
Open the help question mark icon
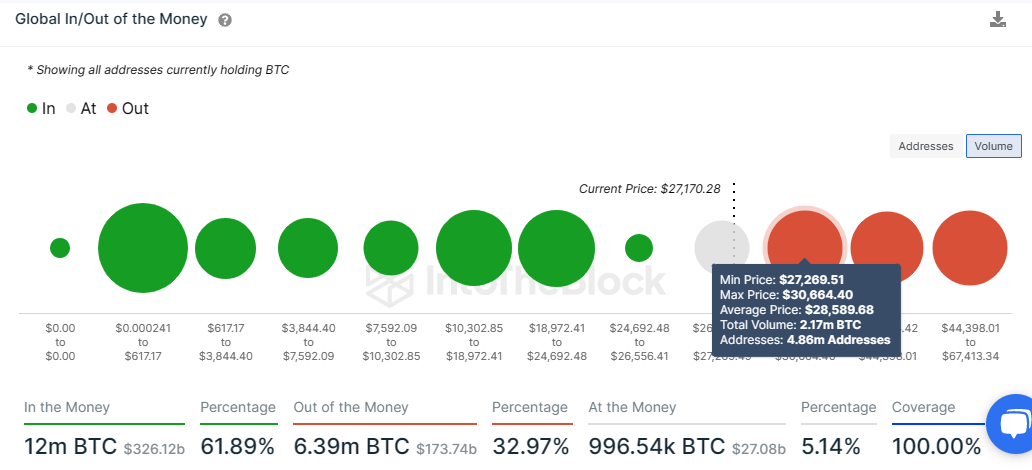click(224, 20)
